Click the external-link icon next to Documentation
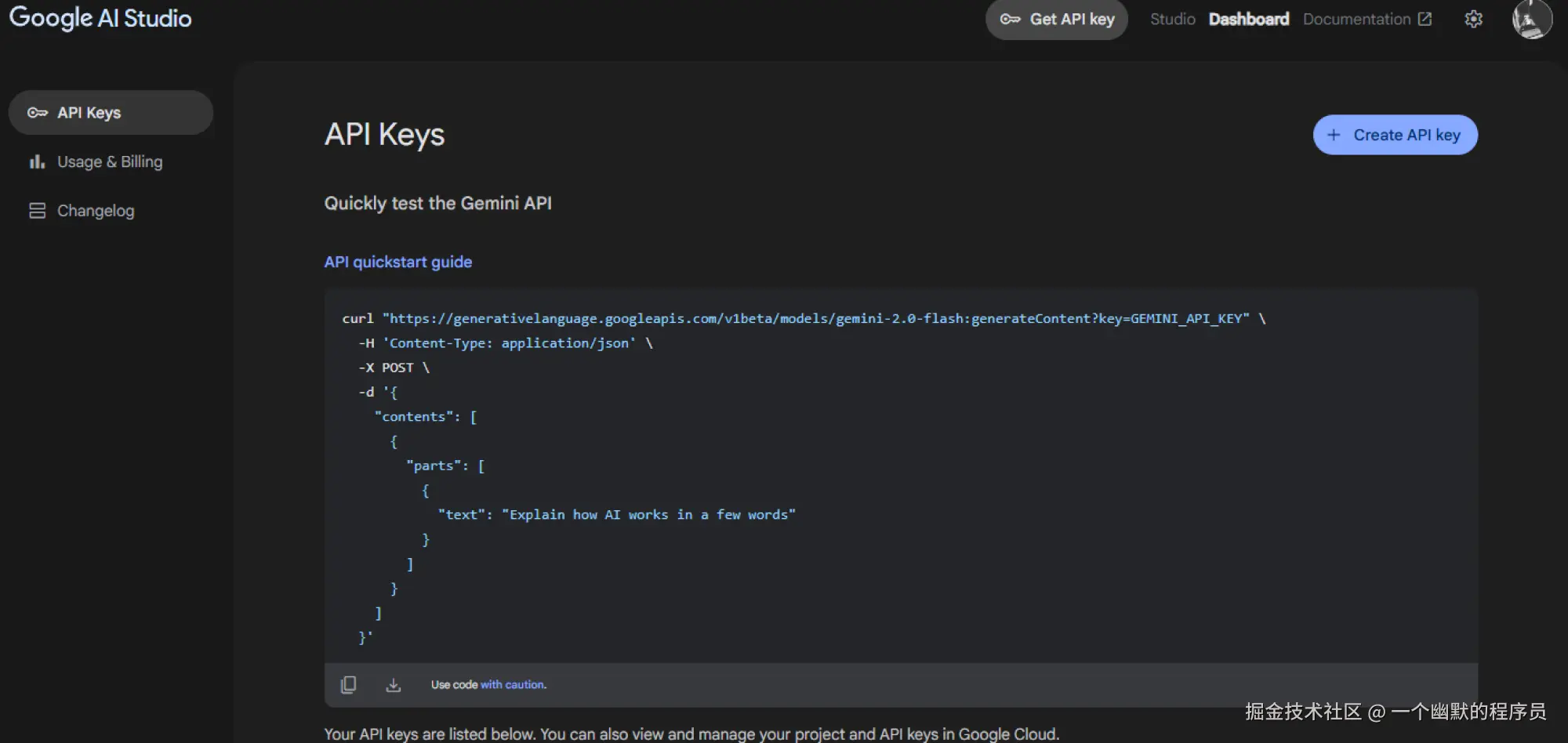 [1425, 18]
